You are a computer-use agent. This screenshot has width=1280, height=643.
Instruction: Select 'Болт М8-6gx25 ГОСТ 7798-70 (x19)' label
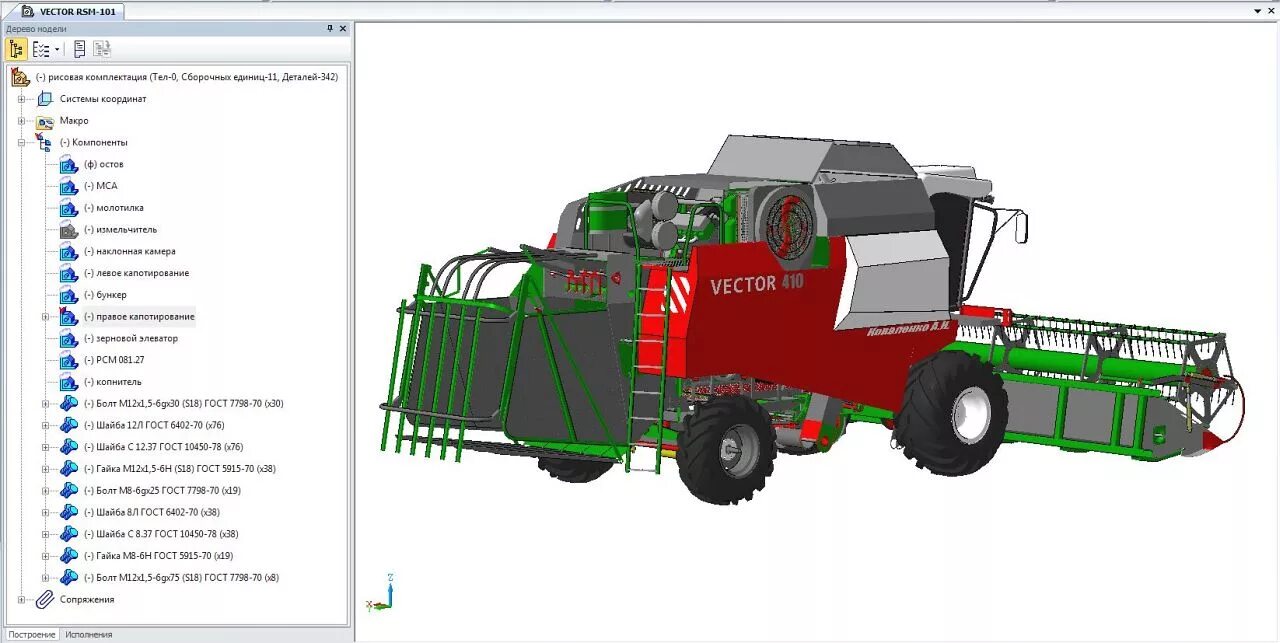coord(162,491)
